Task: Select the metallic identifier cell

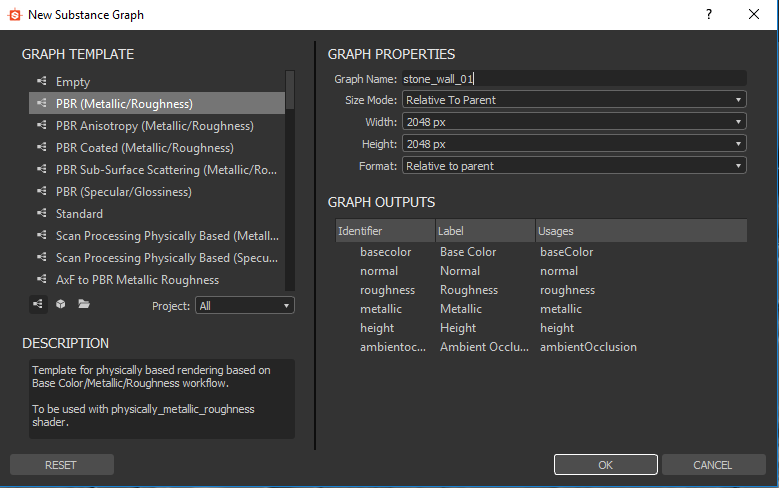Action: (x=381, y=309)
